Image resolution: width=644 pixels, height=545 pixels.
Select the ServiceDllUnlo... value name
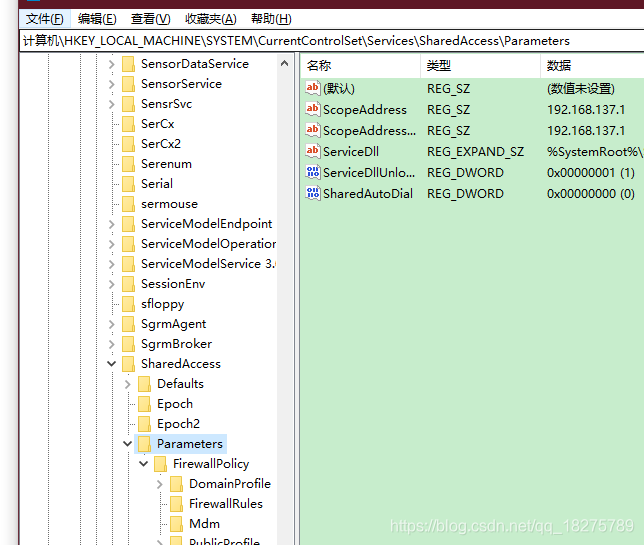pos(369,173)
